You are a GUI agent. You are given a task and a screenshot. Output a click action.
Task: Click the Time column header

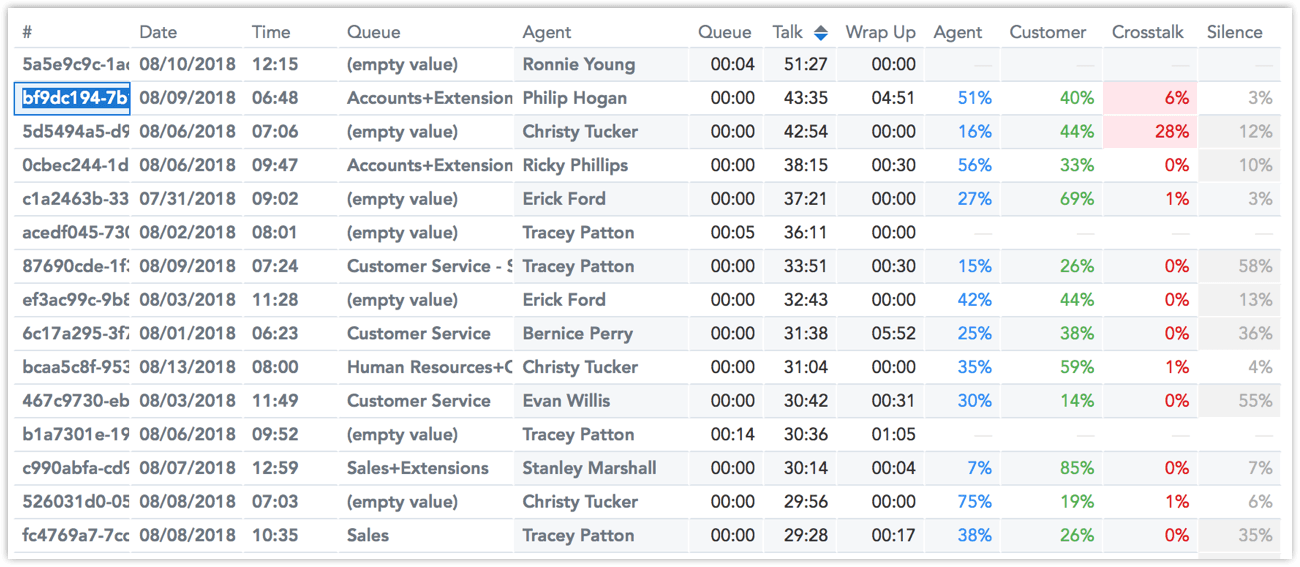271,32
